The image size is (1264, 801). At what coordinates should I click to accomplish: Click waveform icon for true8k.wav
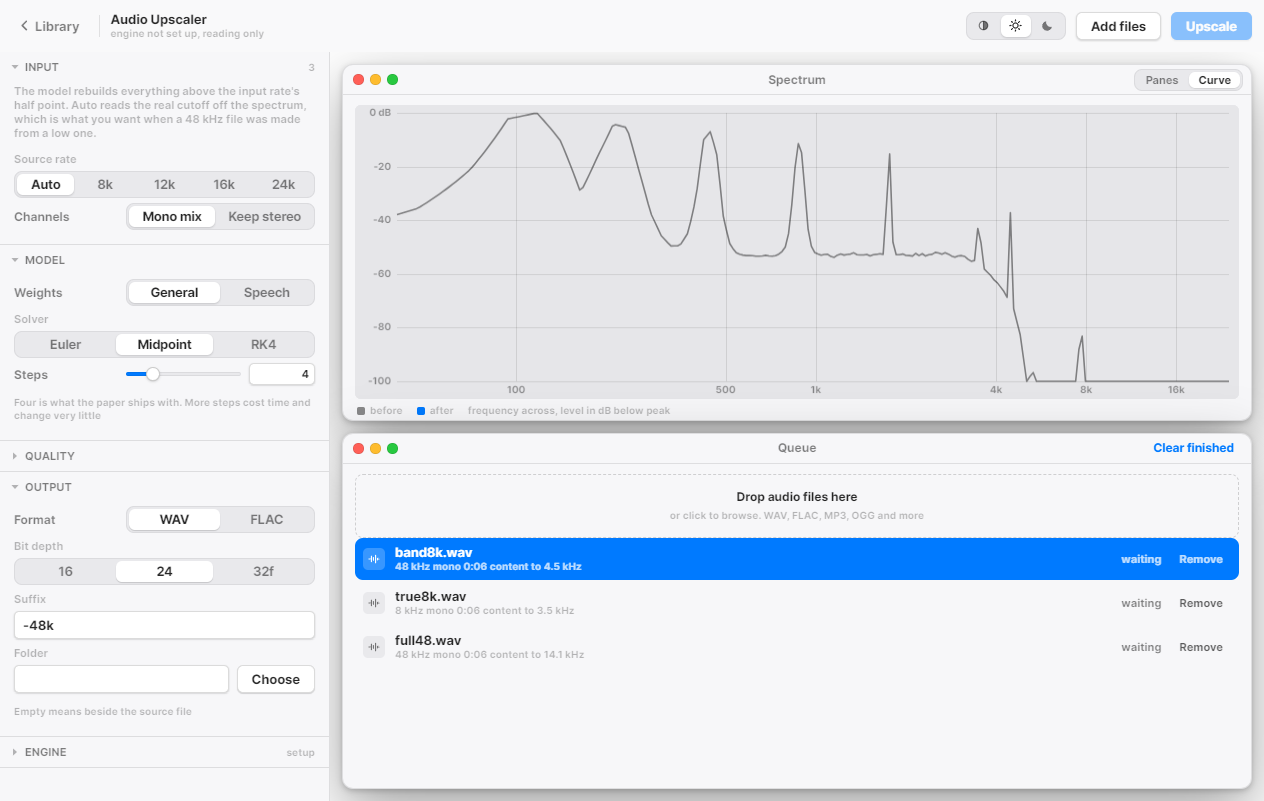coord(374,603)
